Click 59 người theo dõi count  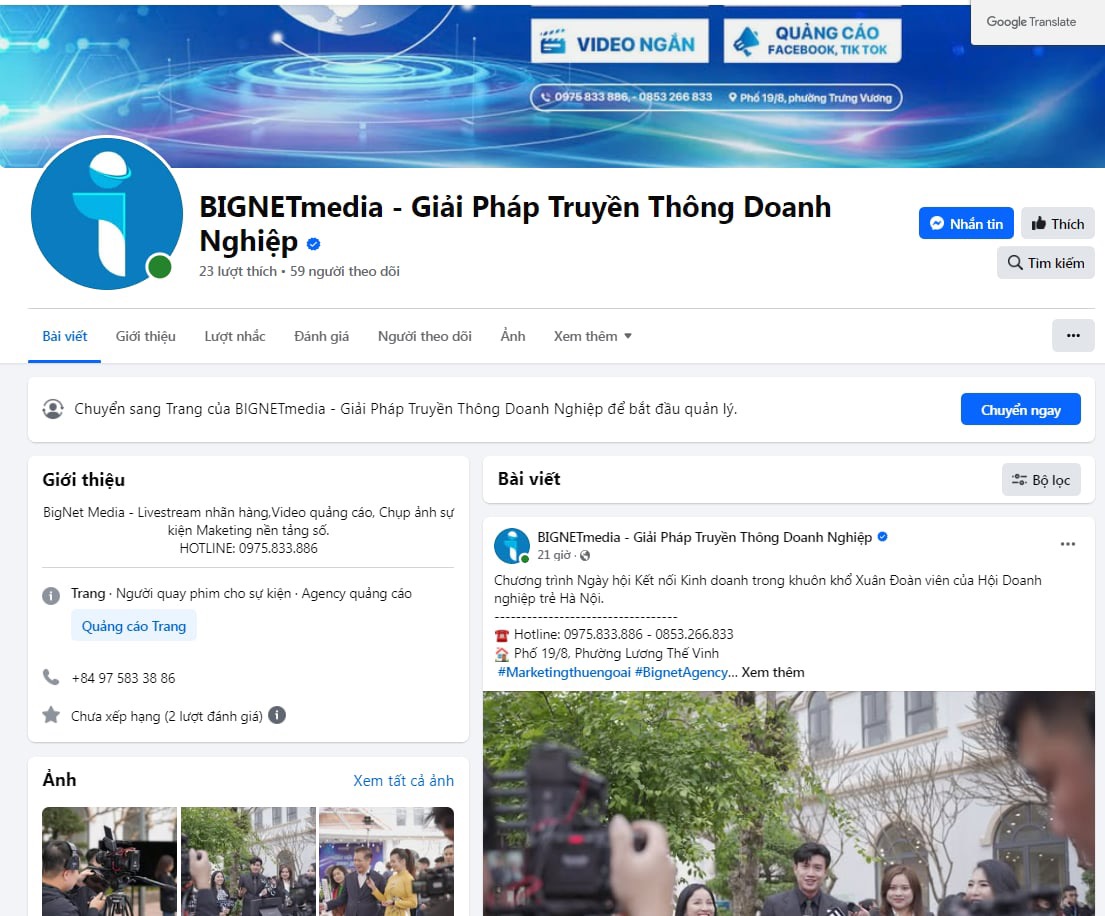(x=345, y=271)
